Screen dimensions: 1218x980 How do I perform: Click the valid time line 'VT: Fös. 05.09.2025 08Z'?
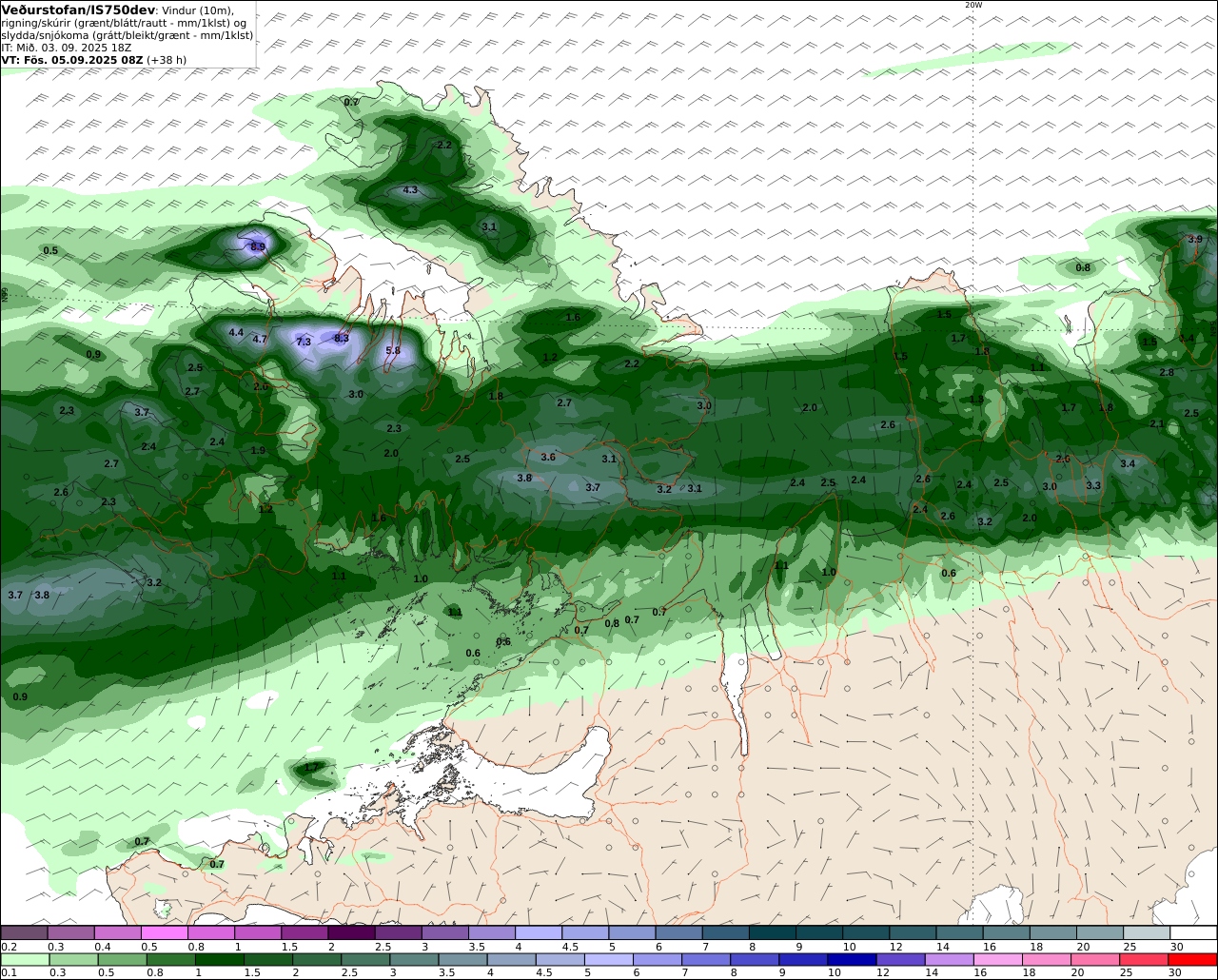tap(72, 59)
